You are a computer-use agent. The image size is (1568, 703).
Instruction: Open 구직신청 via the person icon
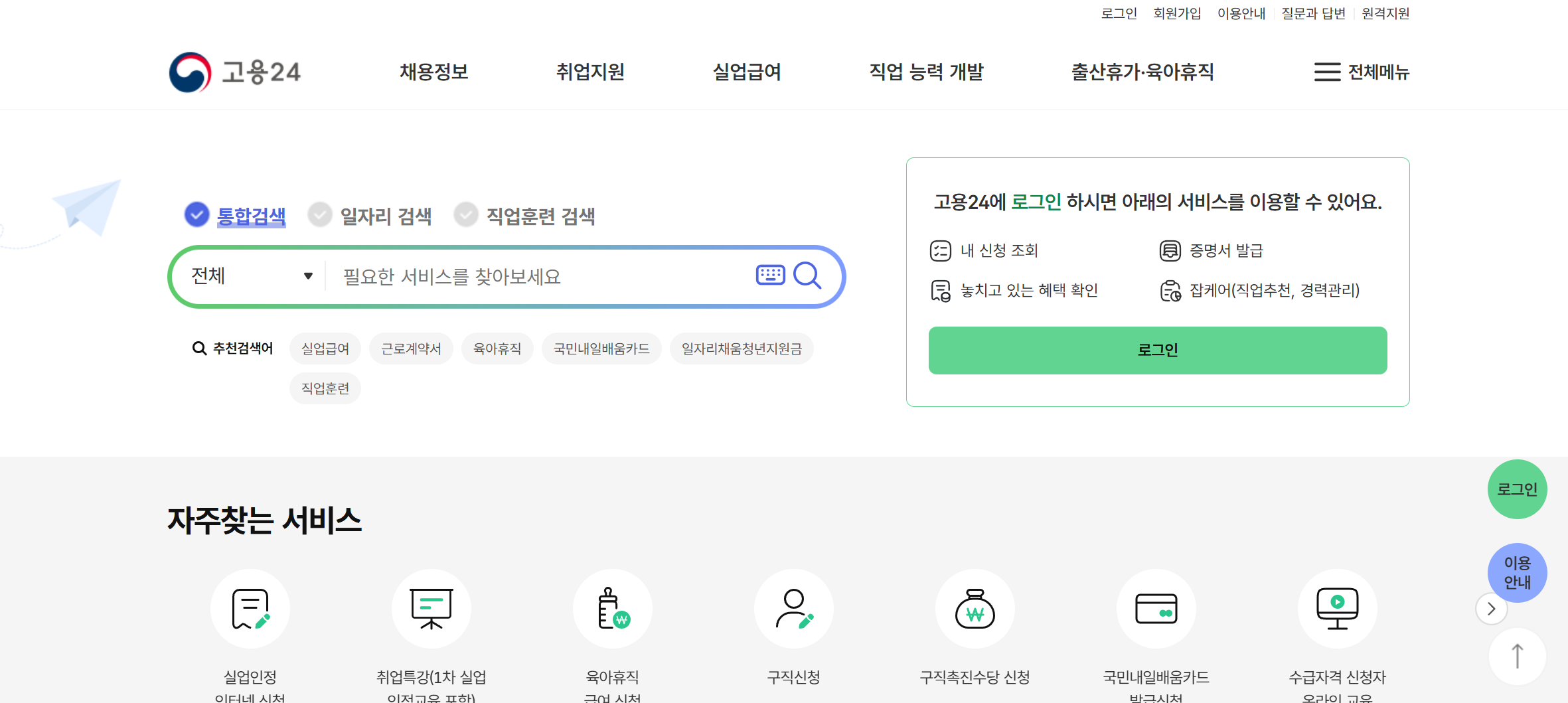tap(794, 608)
